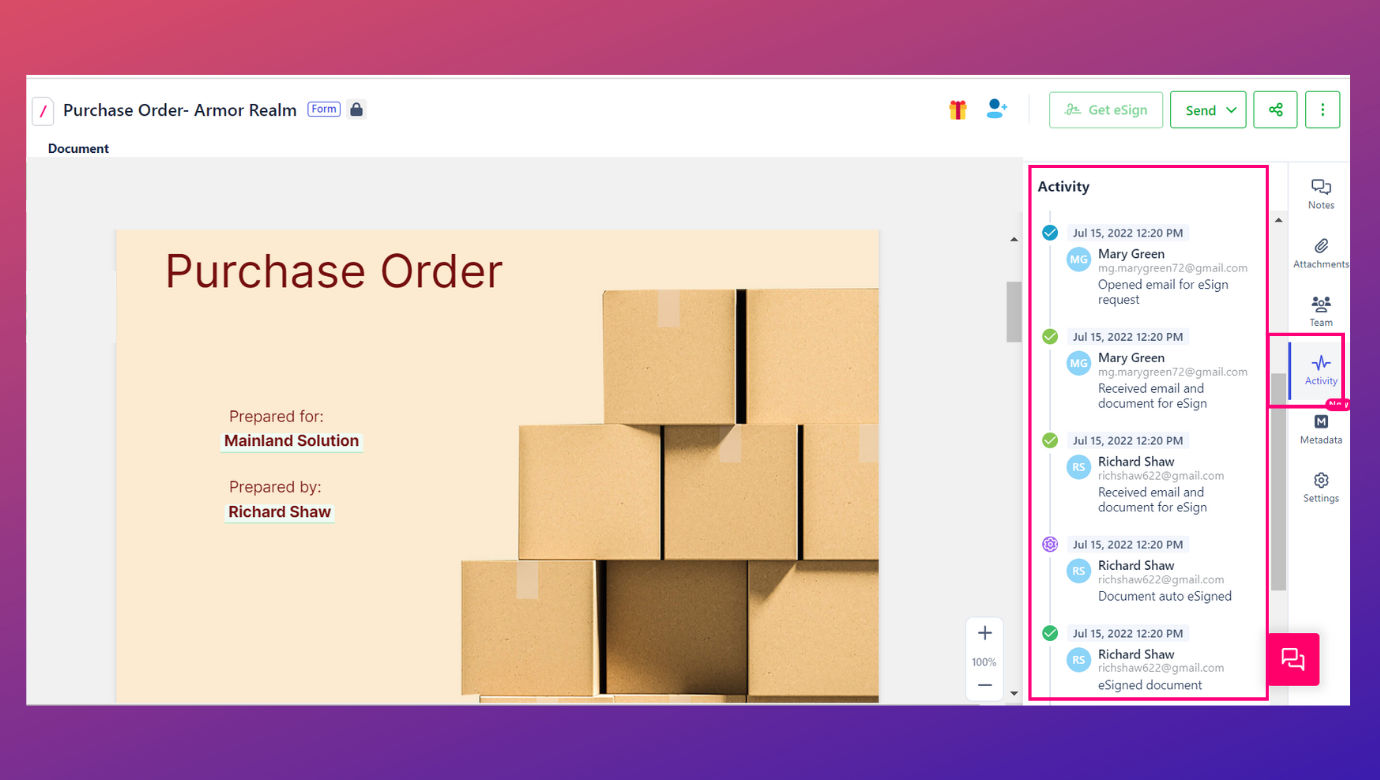Open the Send dropdown menu

click(1208, 110)
